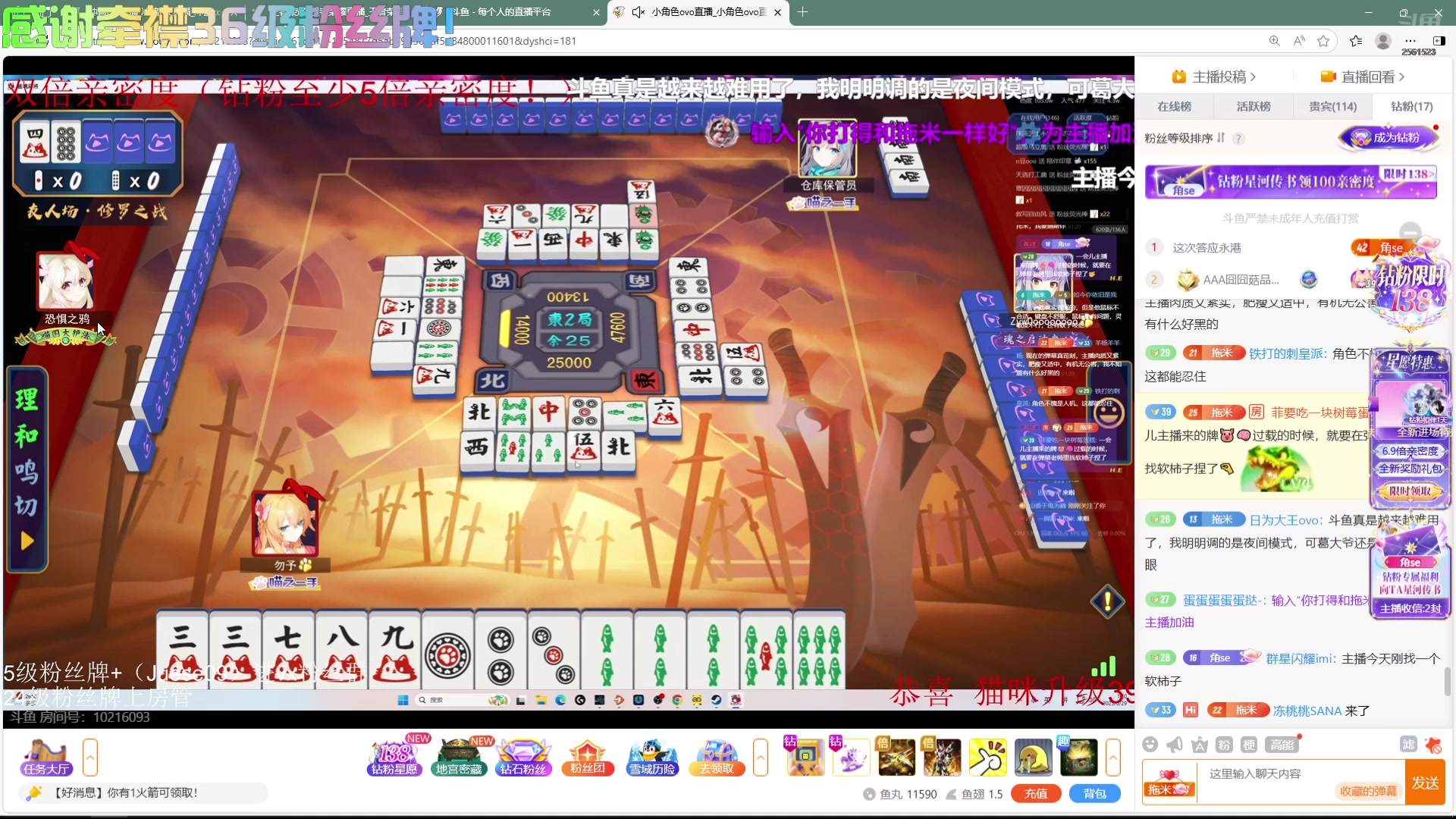Click username 日为大王ovo in chat
This screenshot has width=1456, height=819.
pyautogui.click(x=1285, y=520)
